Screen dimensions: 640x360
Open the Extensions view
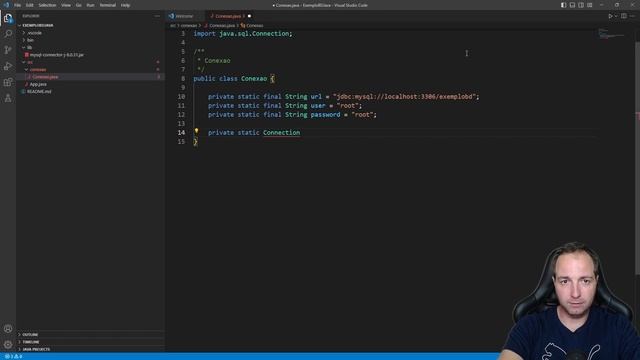(8, 82)
